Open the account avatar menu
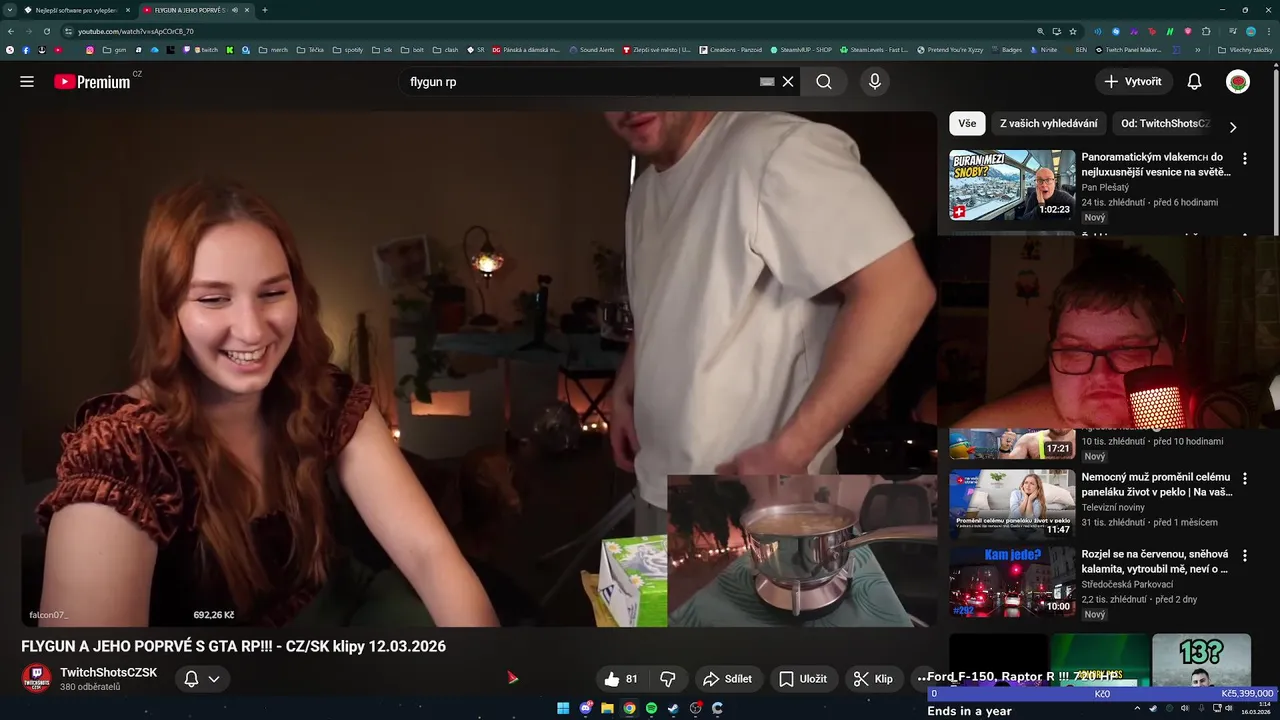Viewport: 1280px width, 720px height. (x=1238, y=82)
